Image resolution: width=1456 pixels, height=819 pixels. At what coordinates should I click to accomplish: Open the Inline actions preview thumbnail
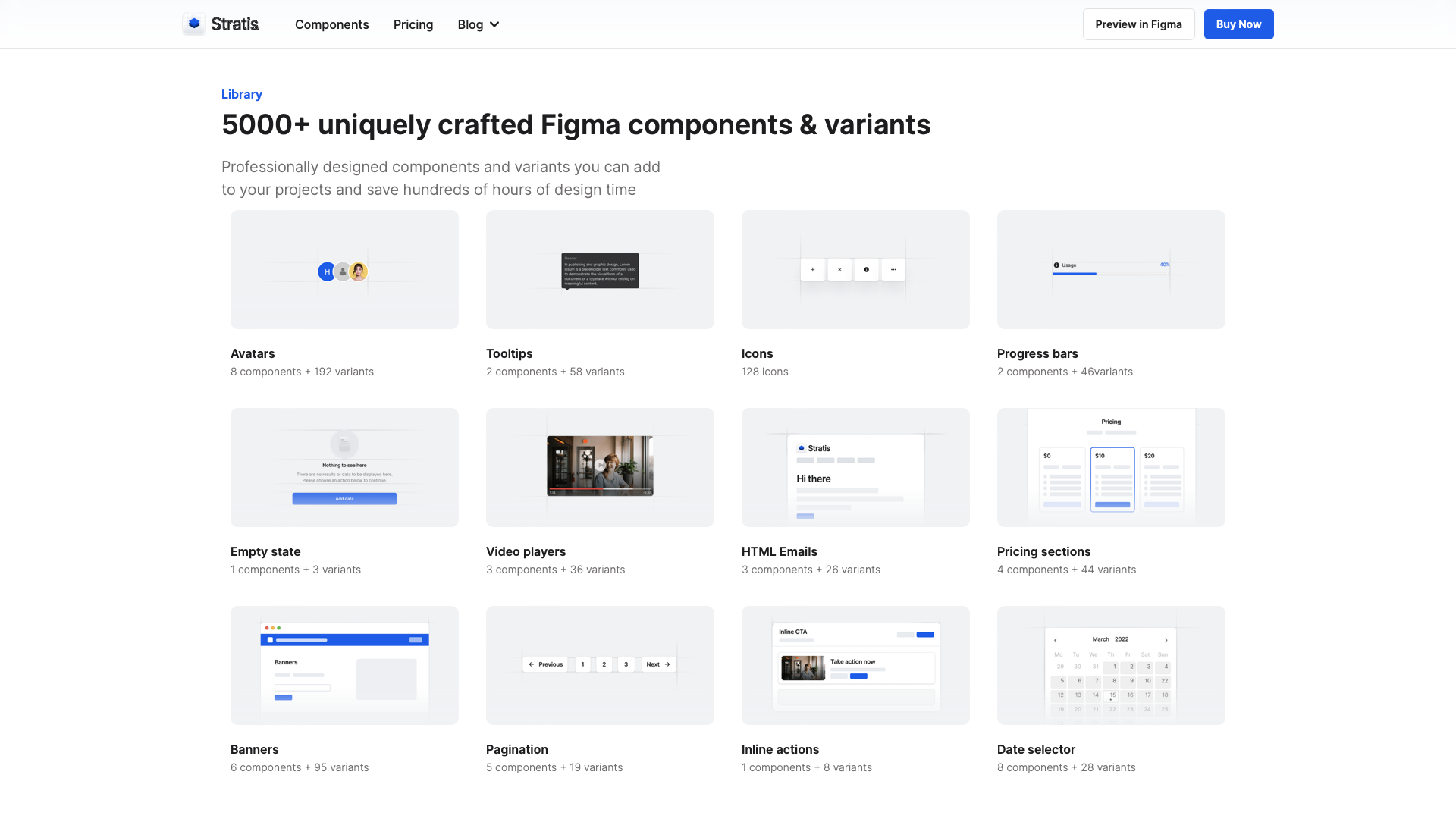click(855, 665)
